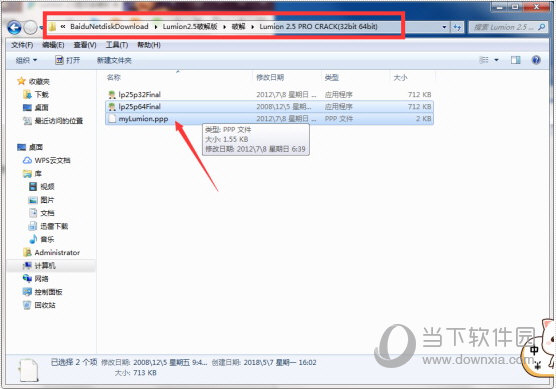This screenshot has height=389, width=556.
Task: Show hidden path via double chevron
Action: coord(63,27)
